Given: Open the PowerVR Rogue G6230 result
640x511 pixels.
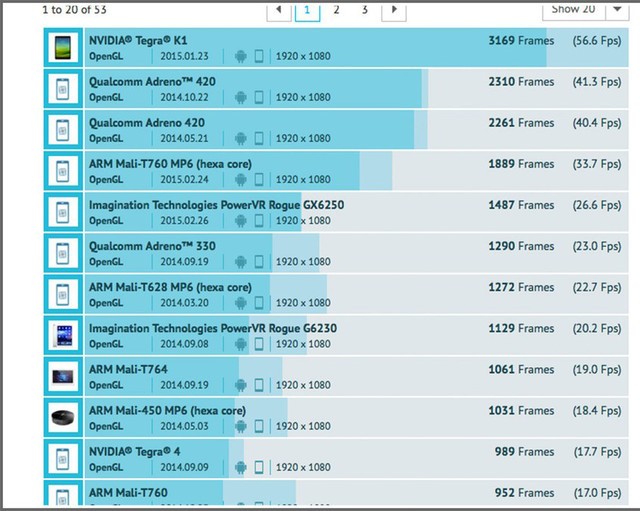Looking at the screenshot, I should pos(213,328).
